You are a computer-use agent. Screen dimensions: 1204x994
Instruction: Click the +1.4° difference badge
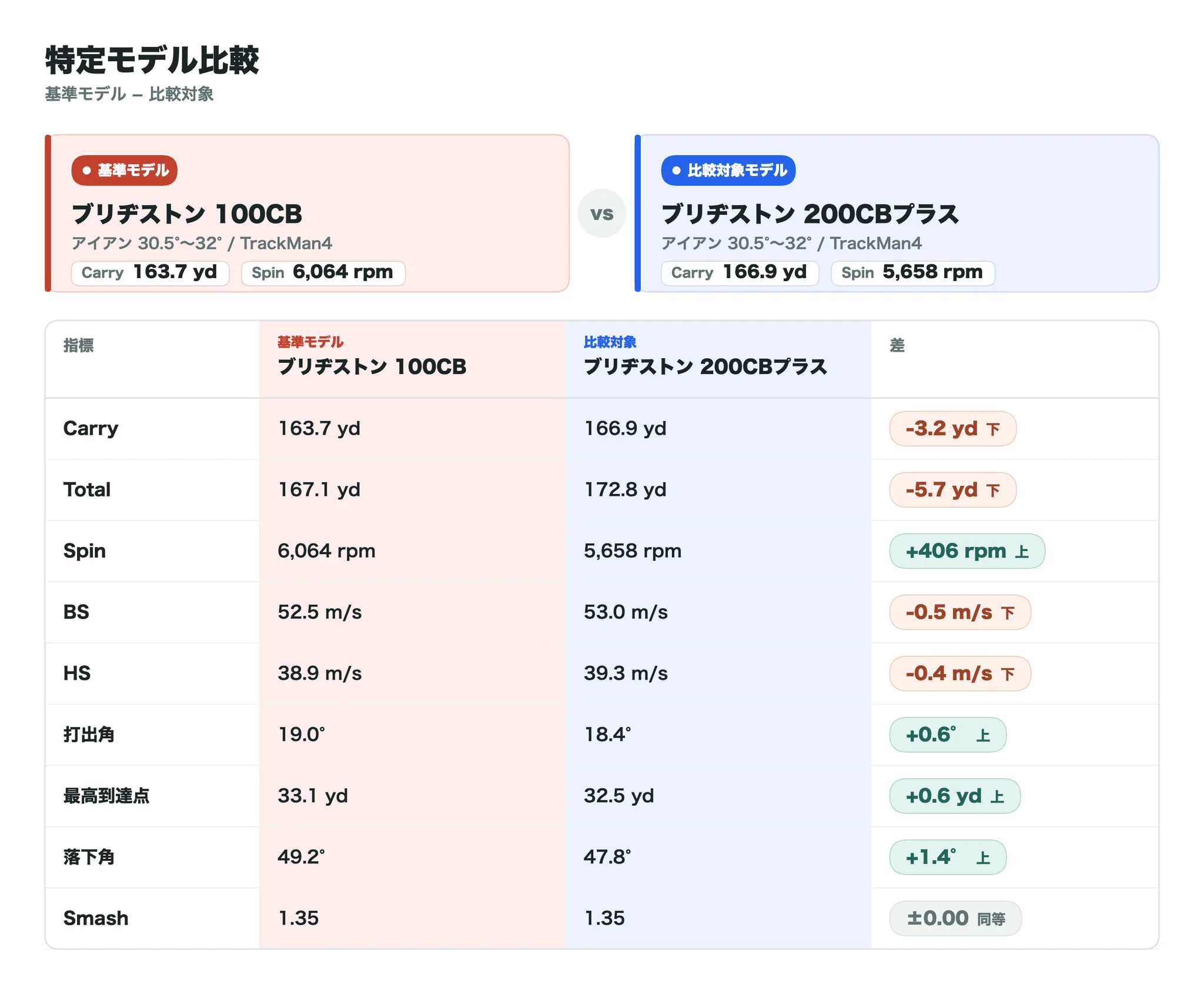[x=948, y=857]
